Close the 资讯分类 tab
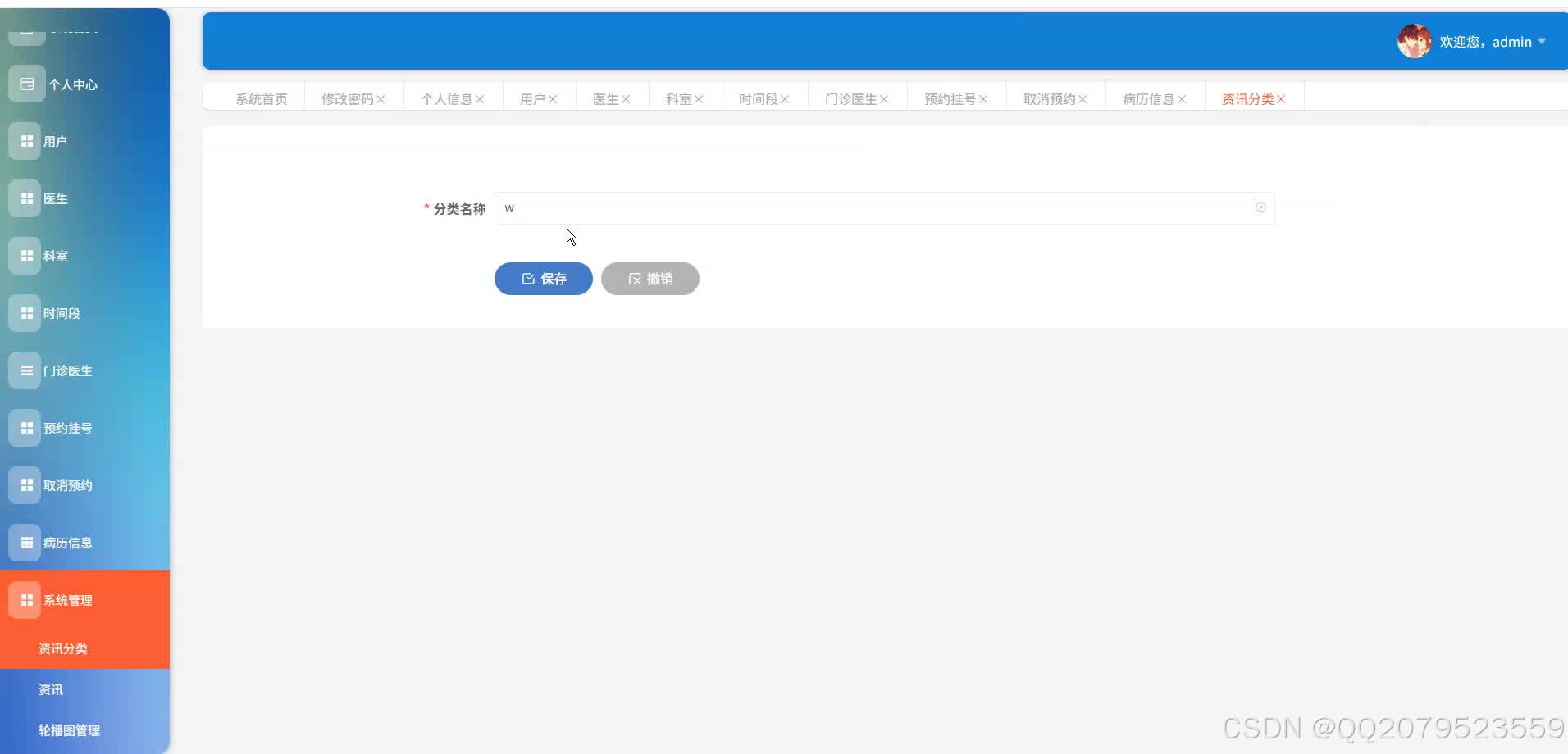Image resolution: width=1568 pixels, height=754 pixels. point(1281,99)
